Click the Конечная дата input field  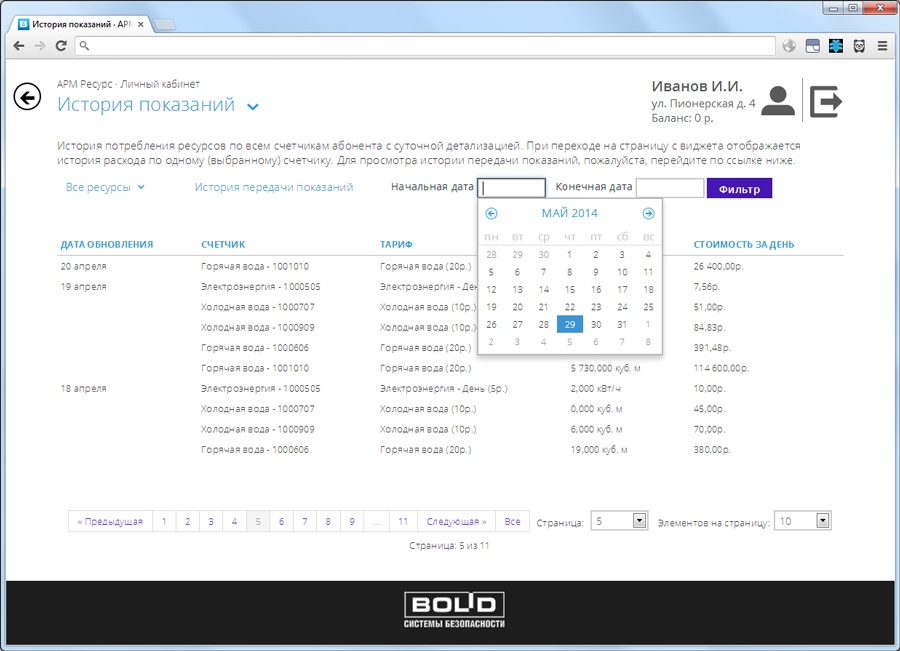point(669,187)
